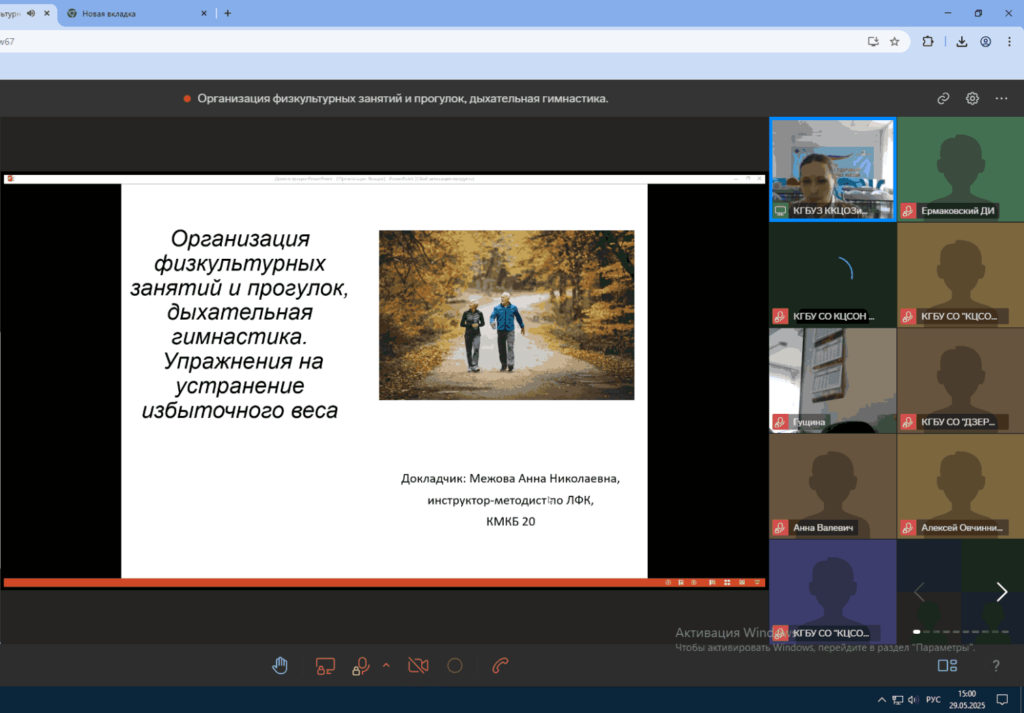Click the red recording indicator dot beside the title

[x=187, y=99]
